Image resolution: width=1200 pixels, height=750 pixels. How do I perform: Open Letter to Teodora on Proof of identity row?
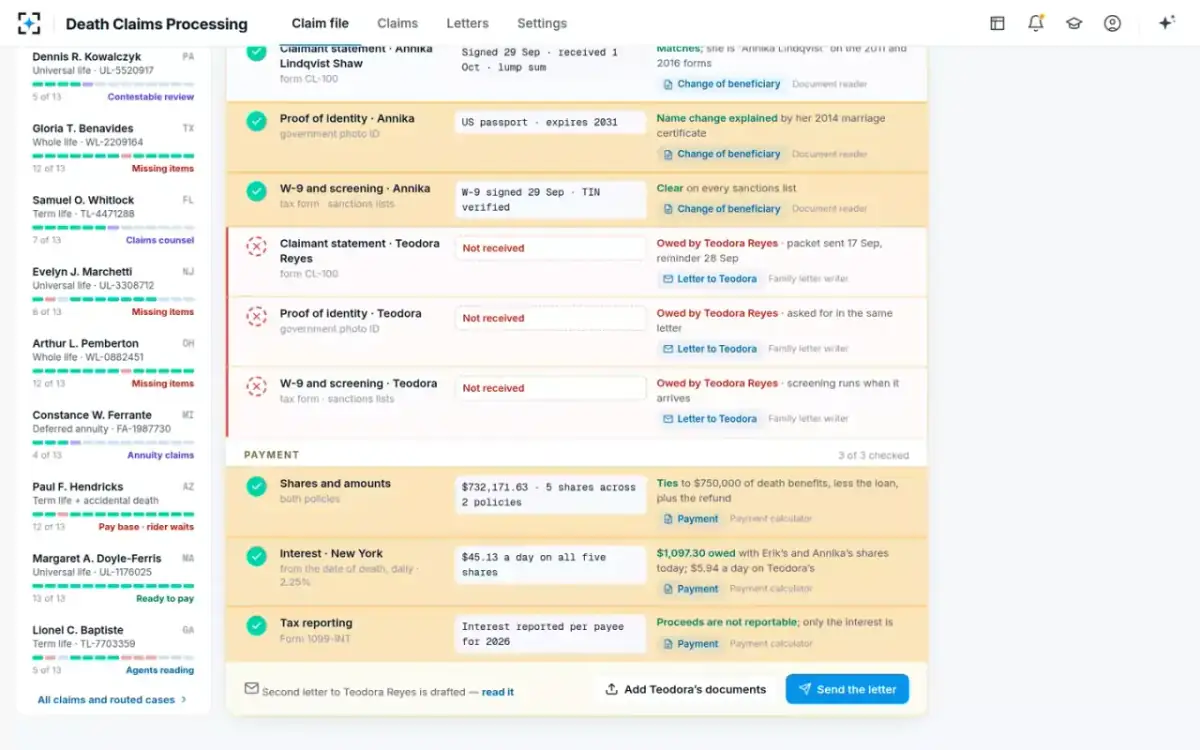pos(709,349)
